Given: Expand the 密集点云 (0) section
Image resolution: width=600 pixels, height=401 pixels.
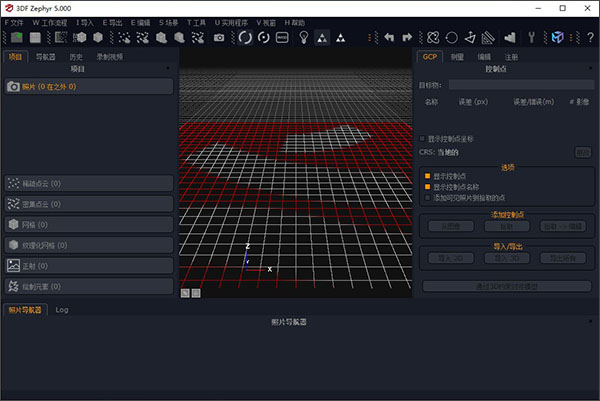Looking at the screenshot, I should (x=89, y=204).
